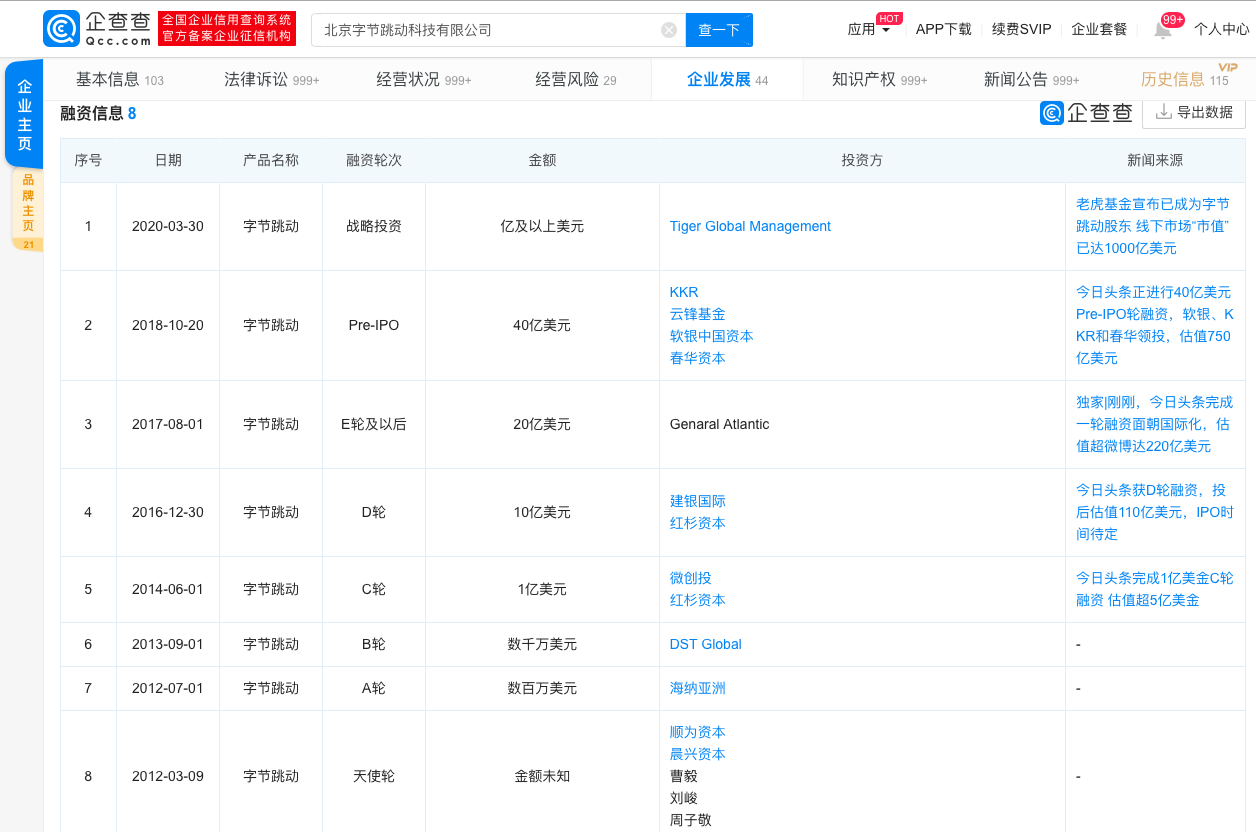Click the 续费SVIP menu item
Viewport: 1256px width, 832px height.
[x=1021, y=30]
